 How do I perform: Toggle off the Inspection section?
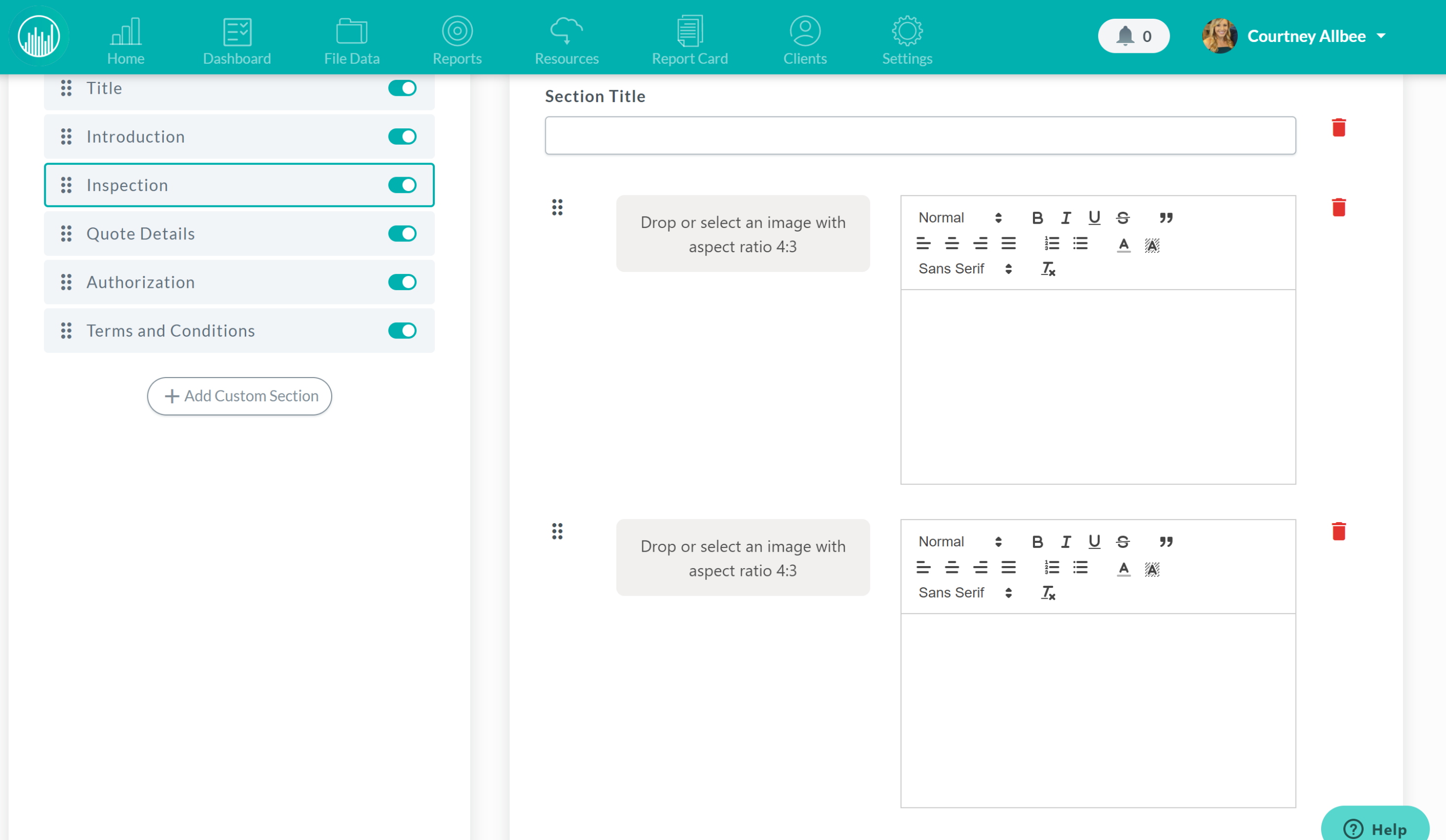pos(402,185)
